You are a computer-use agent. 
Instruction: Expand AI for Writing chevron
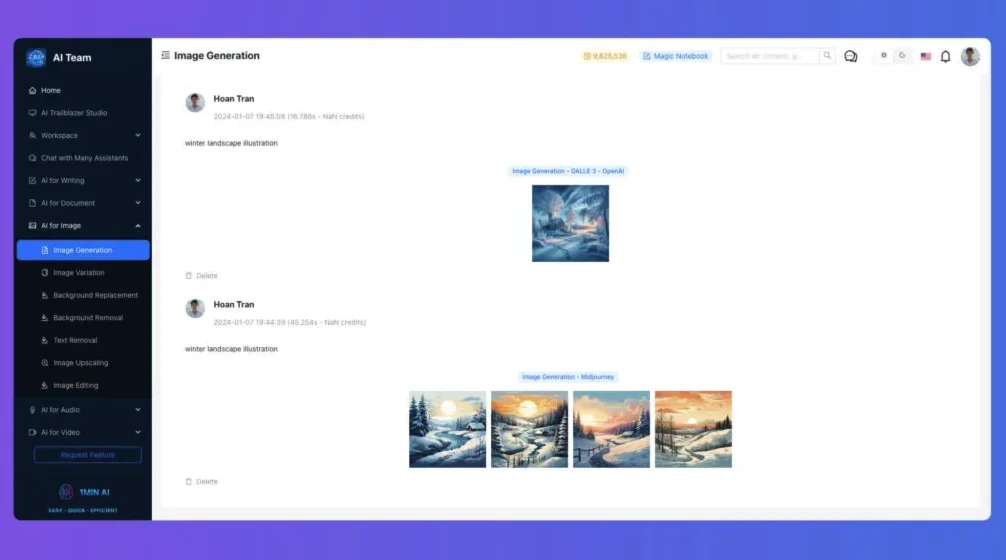[x=137, y=180]
